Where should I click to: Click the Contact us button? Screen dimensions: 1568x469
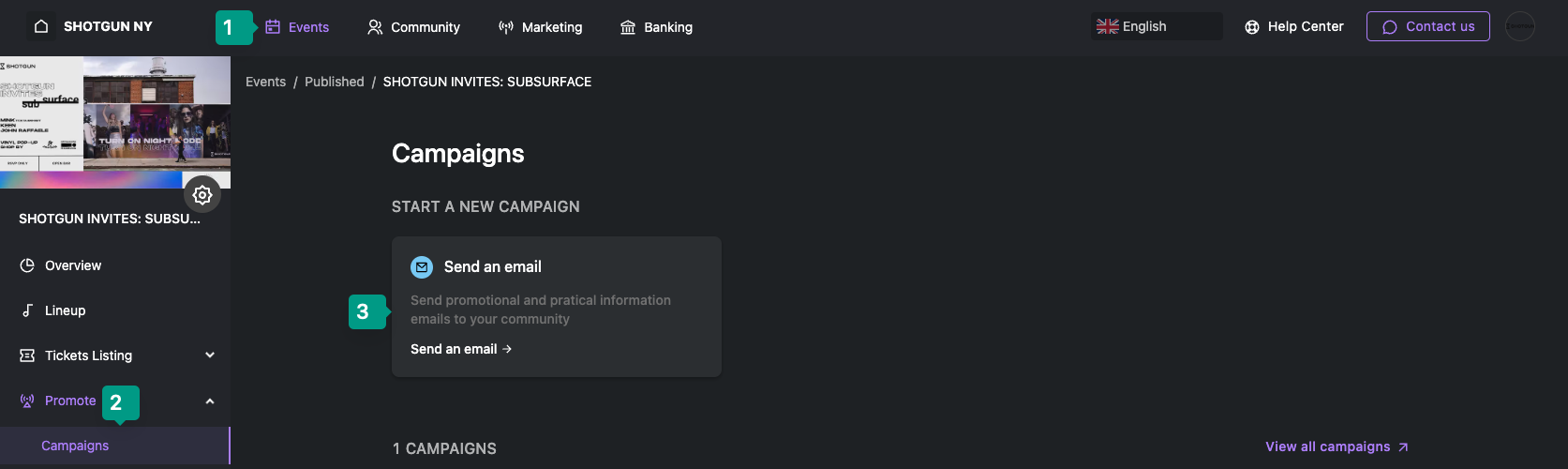tap(1428, 26)
